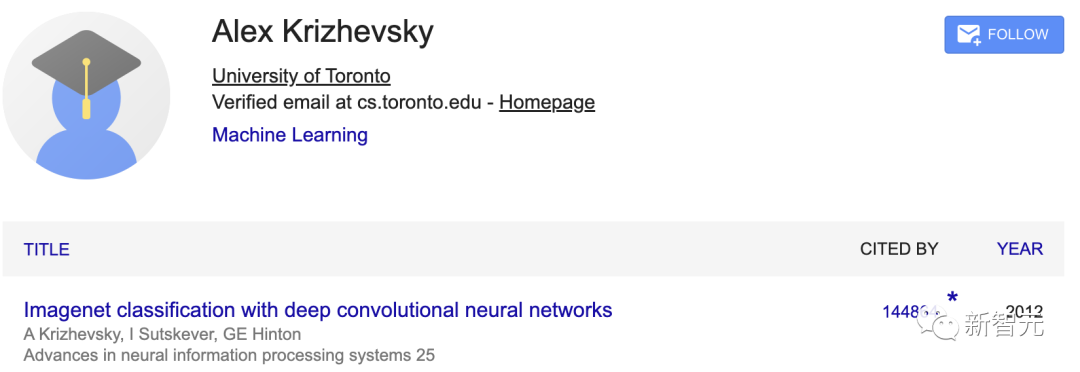This screenshot has width=1080, height=372.
Task: Click the 新智元 watermark text
Action: coord(1004,324)
